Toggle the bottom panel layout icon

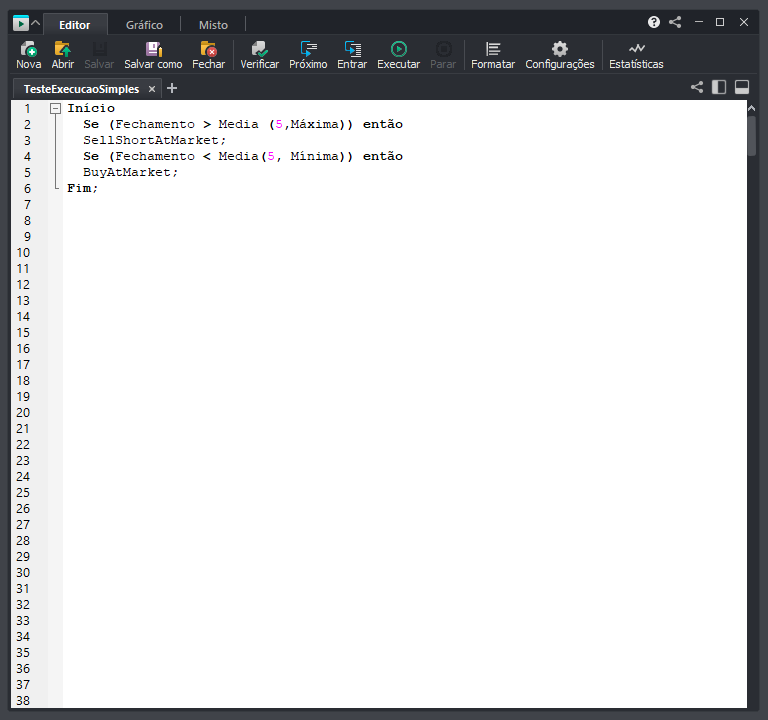(x=742, y=87)
